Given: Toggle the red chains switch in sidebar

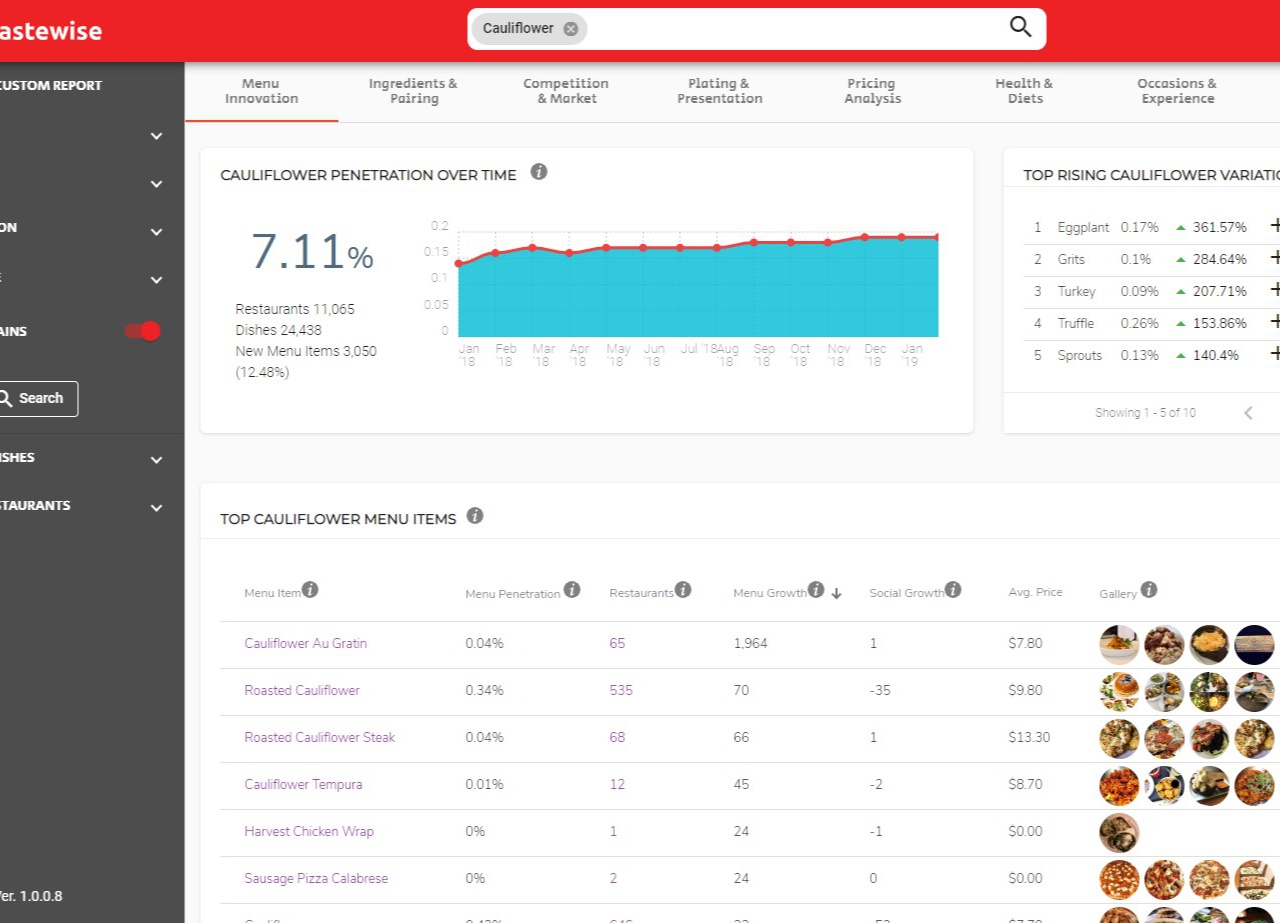Looking at the screenshot, I should pos(142,331).
